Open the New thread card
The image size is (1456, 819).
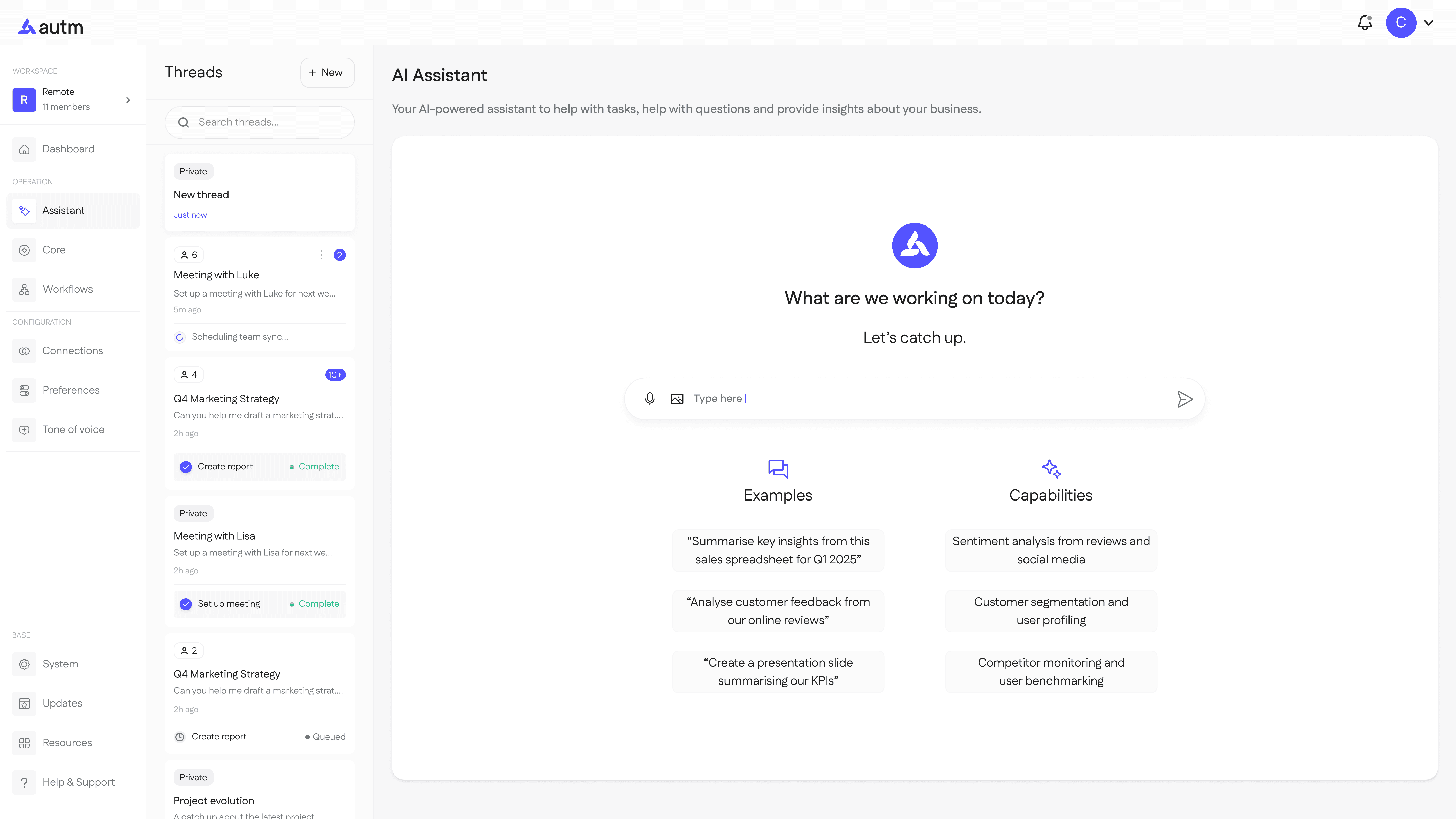[x=259, y=193]
